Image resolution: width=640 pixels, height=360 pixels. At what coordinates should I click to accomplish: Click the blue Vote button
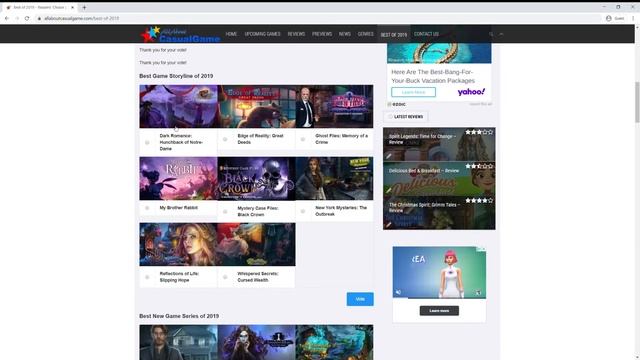coord(360,299)
